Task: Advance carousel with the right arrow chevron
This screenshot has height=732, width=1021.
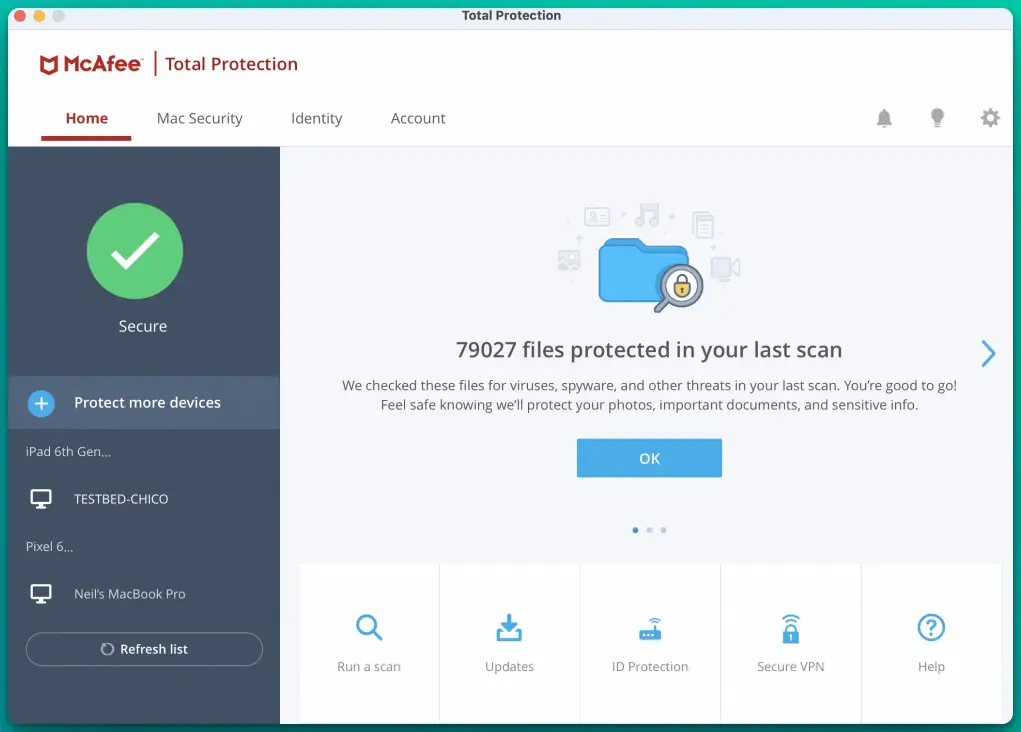Action: (x=988, y=353)
